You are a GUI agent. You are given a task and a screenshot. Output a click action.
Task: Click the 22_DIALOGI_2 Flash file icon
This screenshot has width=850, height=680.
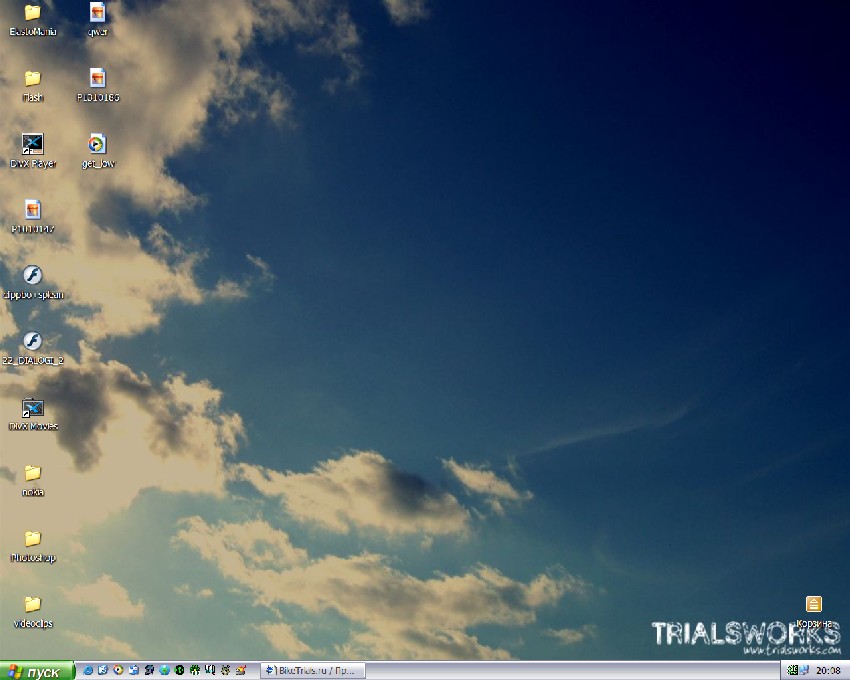(x=33, y=342)
